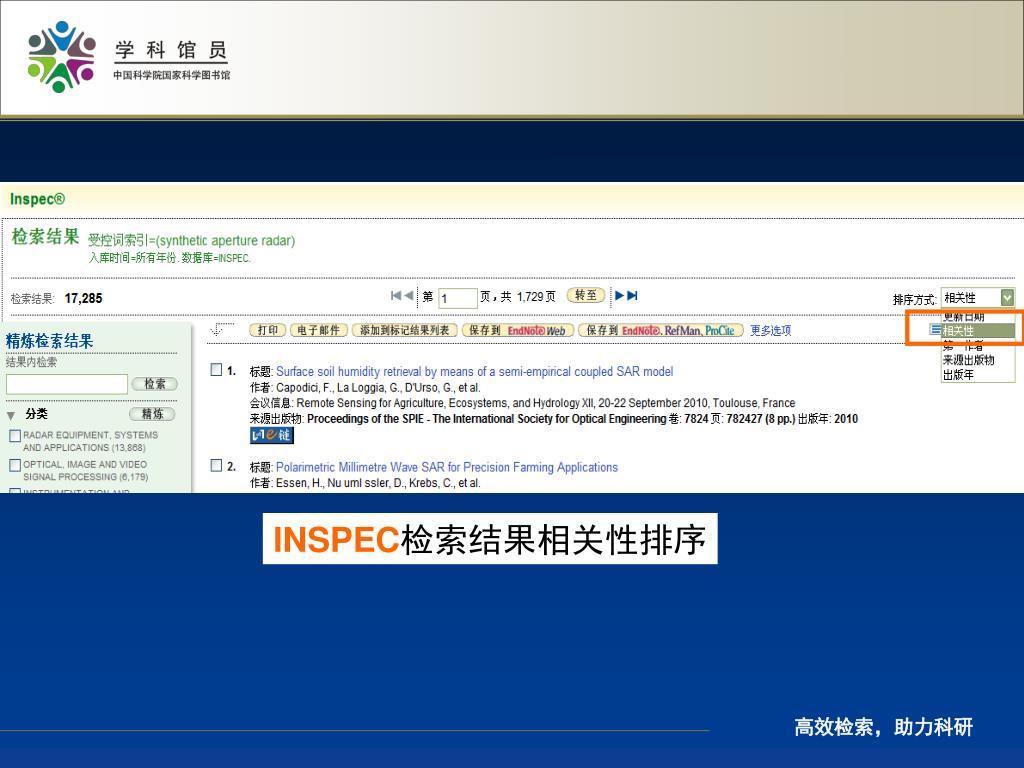Click the 精炼 button beside 分类
This screenshot has height=768, width=1024.
pos(153,414)
